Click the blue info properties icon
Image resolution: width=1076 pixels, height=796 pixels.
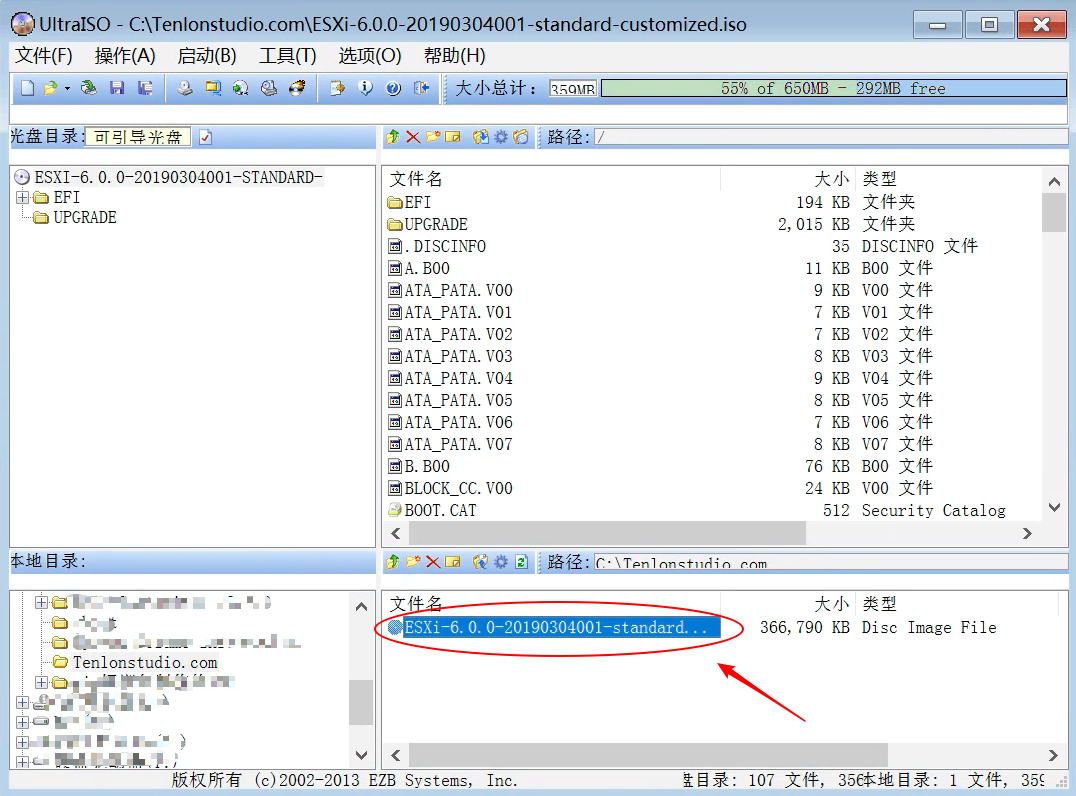(x=366, y=88)
